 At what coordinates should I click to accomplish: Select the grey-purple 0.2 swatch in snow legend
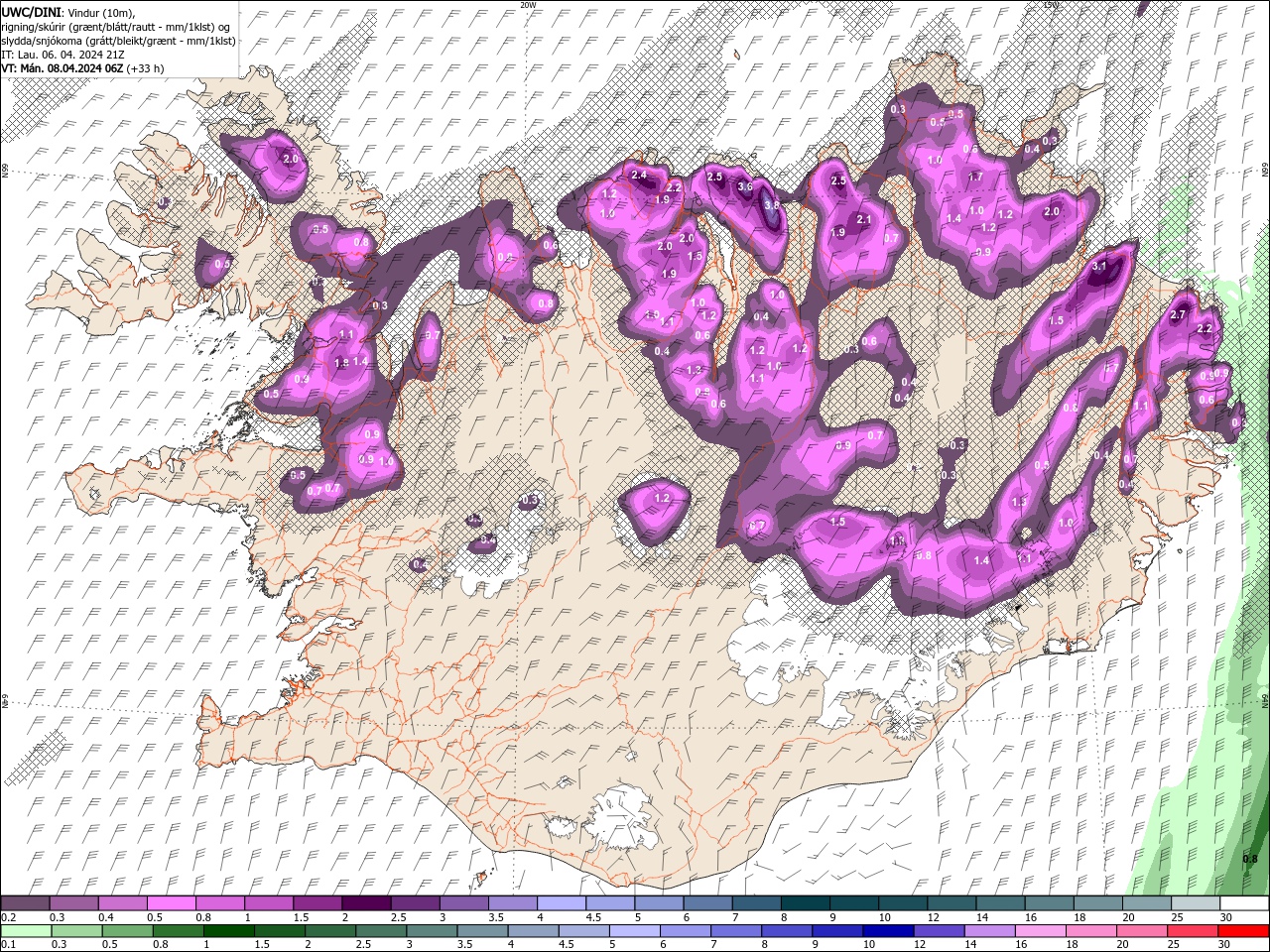click(x=25, y=903)
